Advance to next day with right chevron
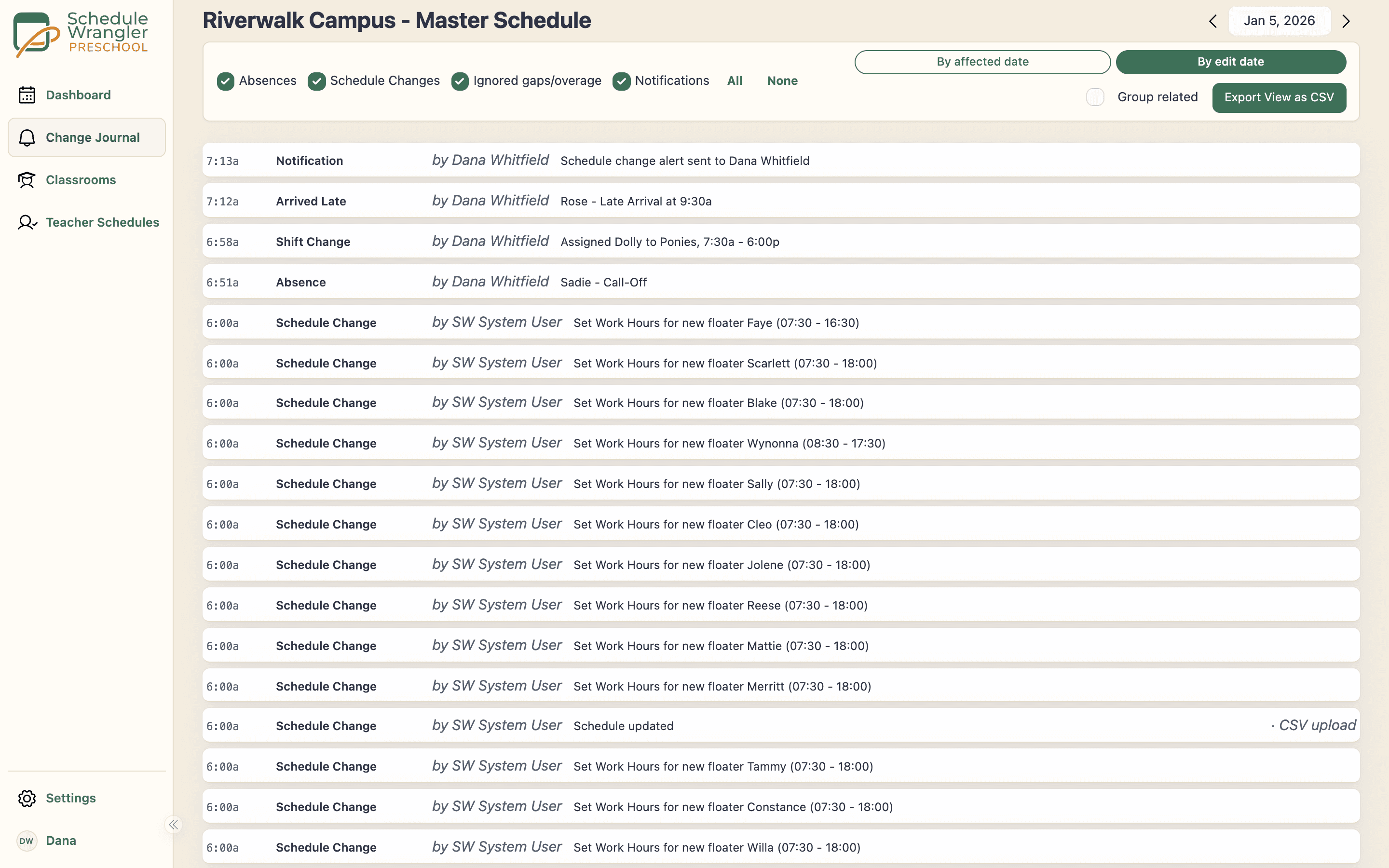1389x868 pixels. (x=1346, y=21)
